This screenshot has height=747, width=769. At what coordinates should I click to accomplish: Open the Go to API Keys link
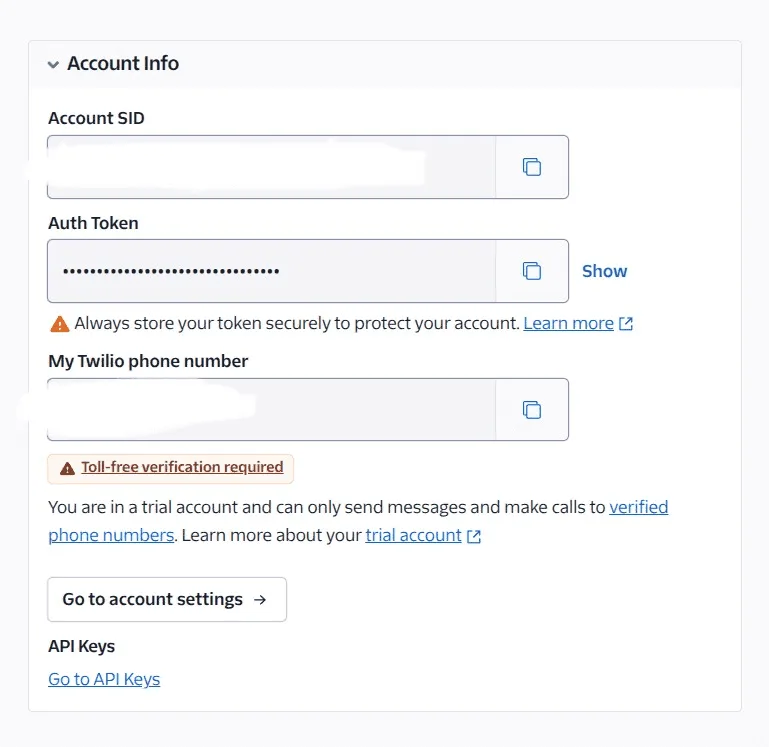click(x=104, y=679)
